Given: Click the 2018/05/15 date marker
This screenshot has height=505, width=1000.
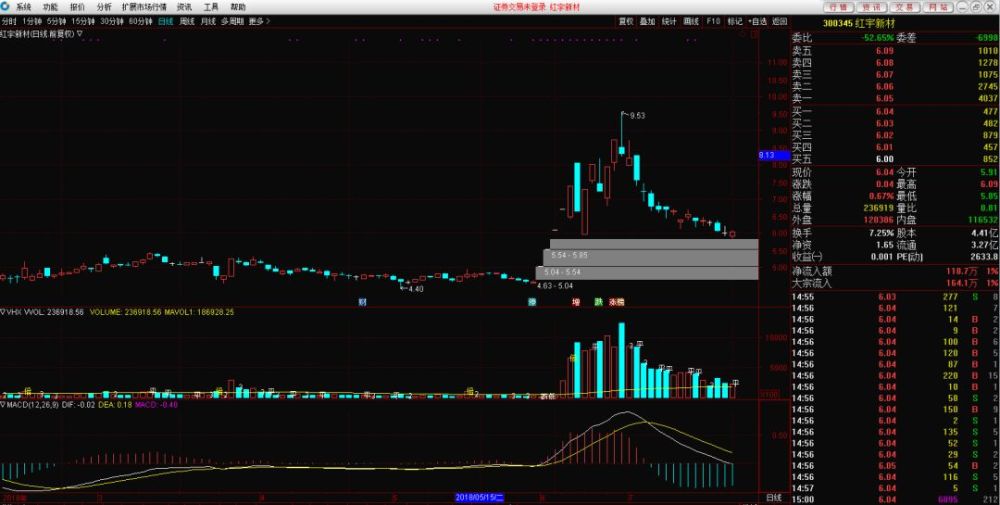Looking at the screenshot, I should click(480, 497).
